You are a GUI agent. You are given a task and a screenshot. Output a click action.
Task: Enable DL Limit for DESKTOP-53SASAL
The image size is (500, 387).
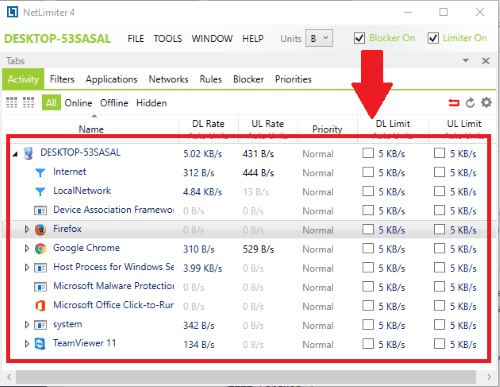coord(368,153)
